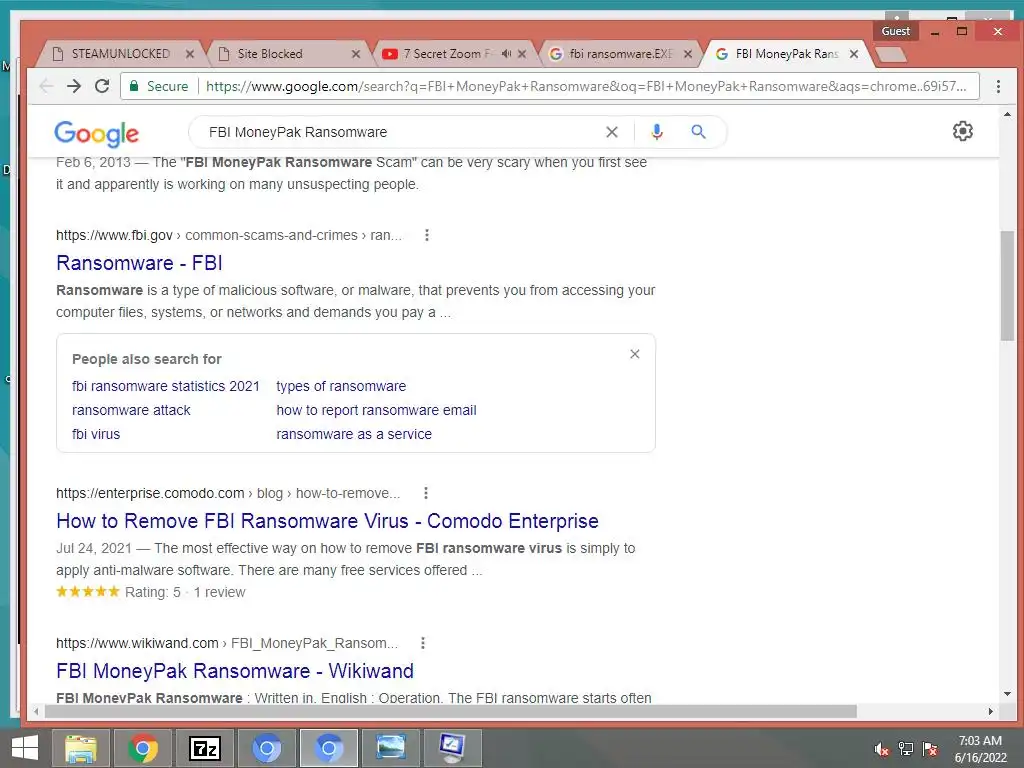This screenshot has height=768, width=1024.
Task: Click the browser forward arrow
Action: point(74,86)
